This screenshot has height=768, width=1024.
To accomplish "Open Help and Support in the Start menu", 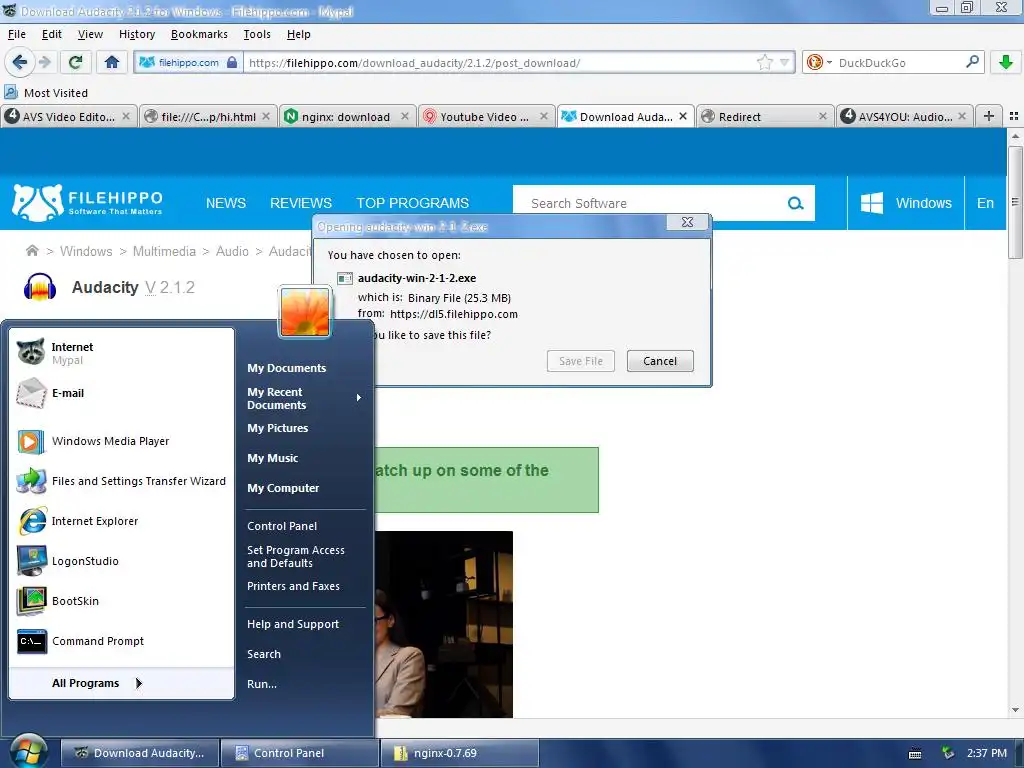I will 293,624.
